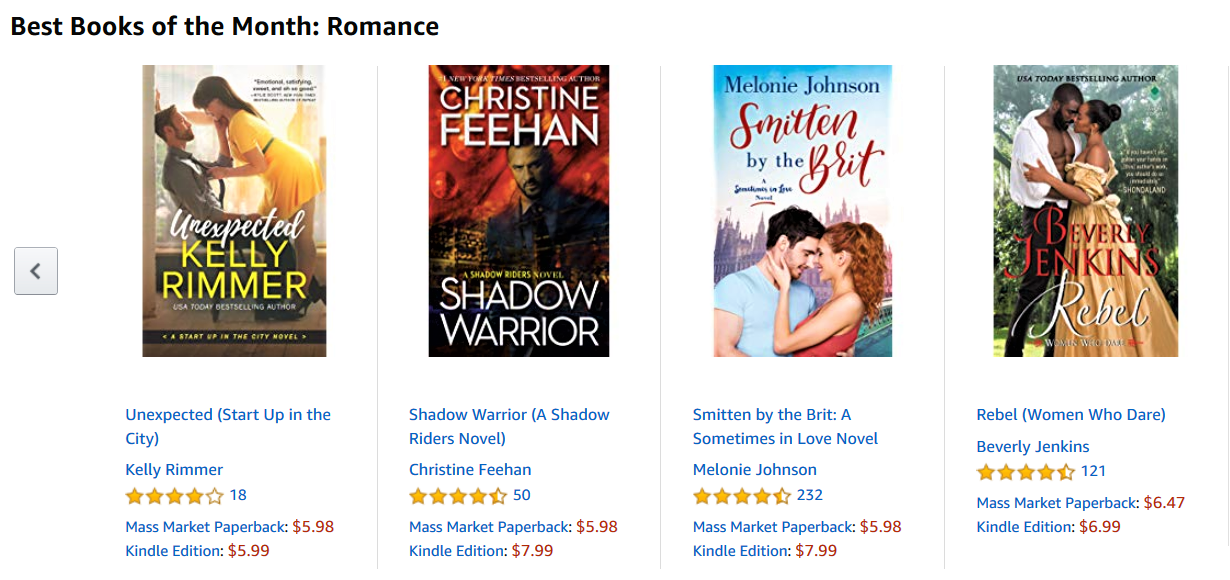
Task: Open the Rebel book cover image
Action: pos(1086,211)
